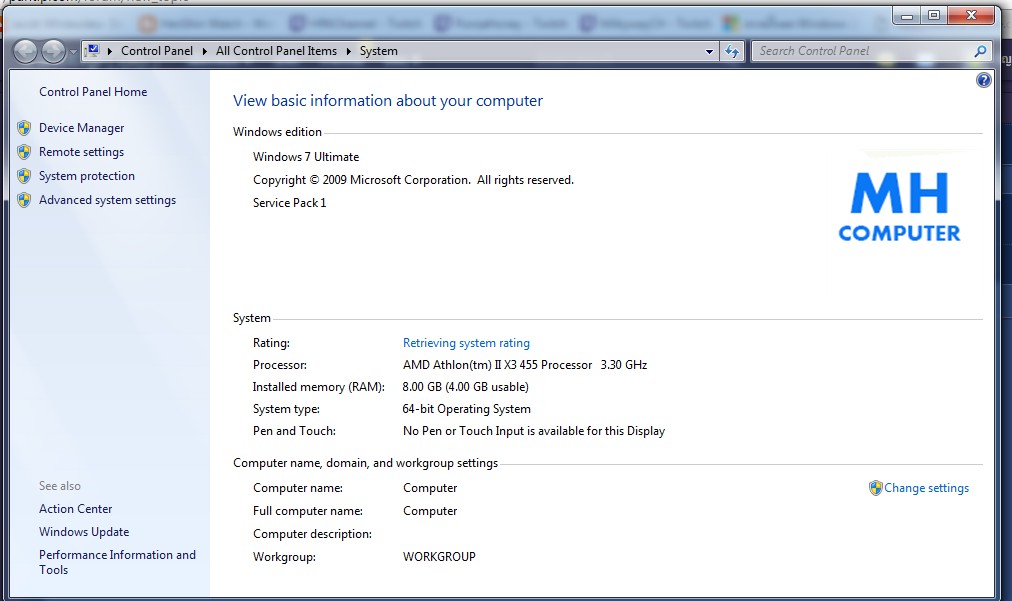This screenshot has height=601, width=1012.
Task: Expand the arrow after Control Panel breadcrumb
Action: 205,51
